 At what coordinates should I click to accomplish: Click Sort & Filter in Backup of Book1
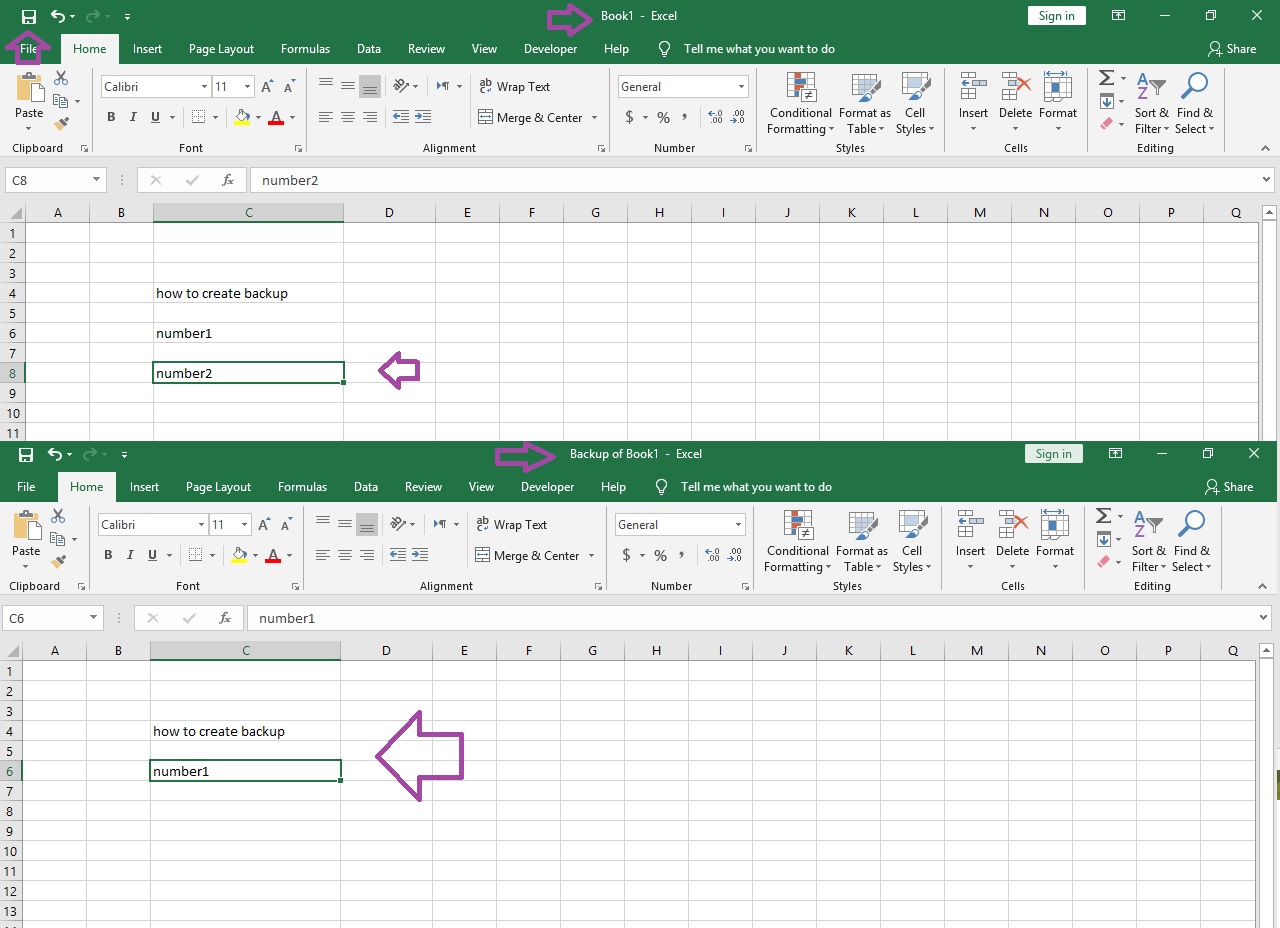(x=1149, y=541)
